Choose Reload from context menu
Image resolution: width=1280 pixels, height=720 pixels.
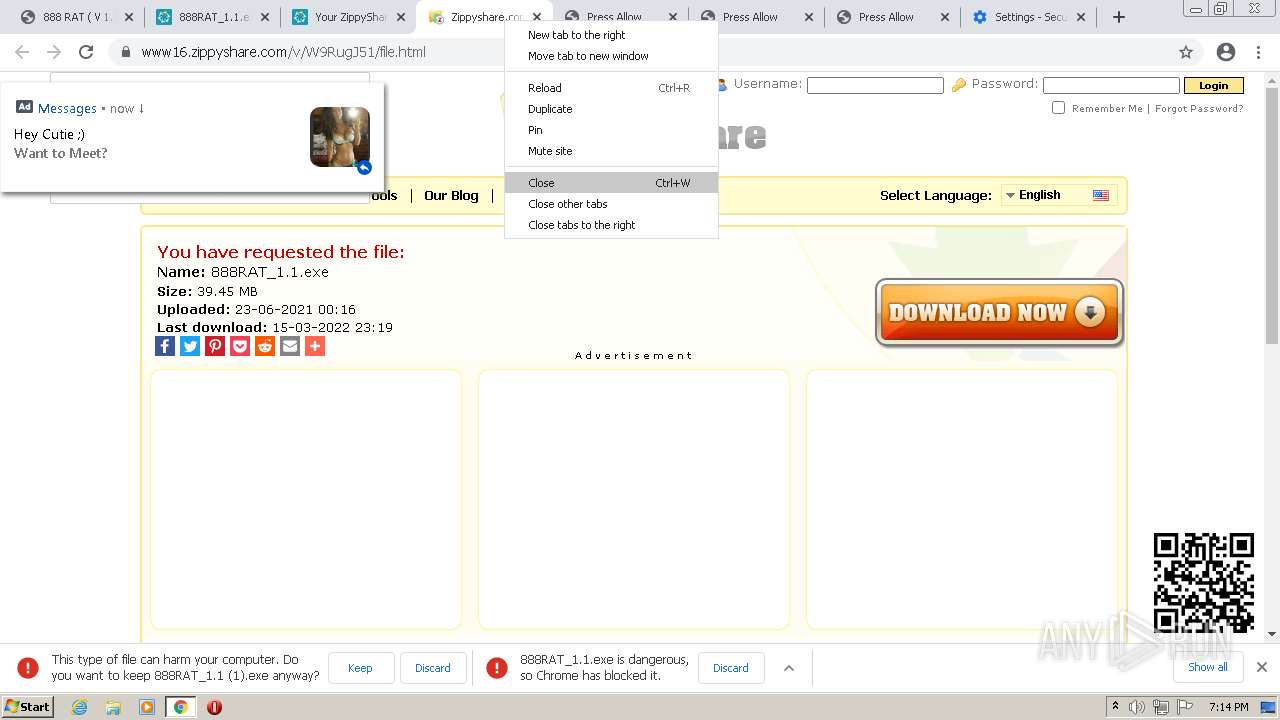pyautogui.click(x=611, y=88)
